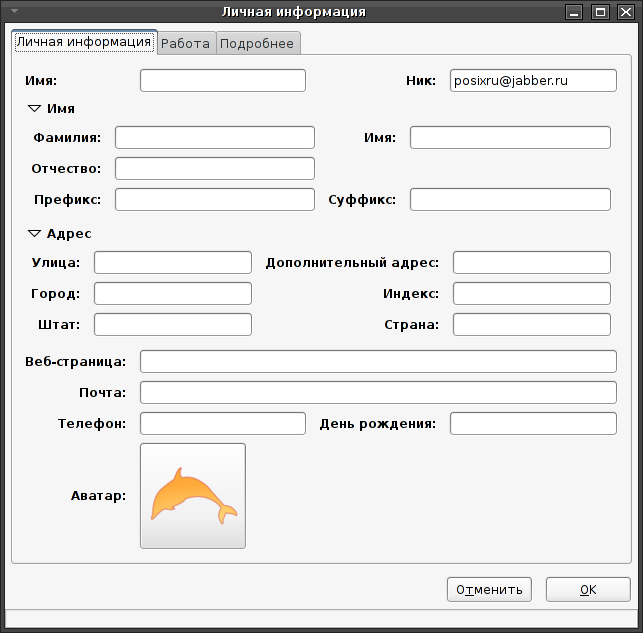Click the Отменить button
Screen dimensions: 643x633
pyautogui.click(x=489, y=590)
